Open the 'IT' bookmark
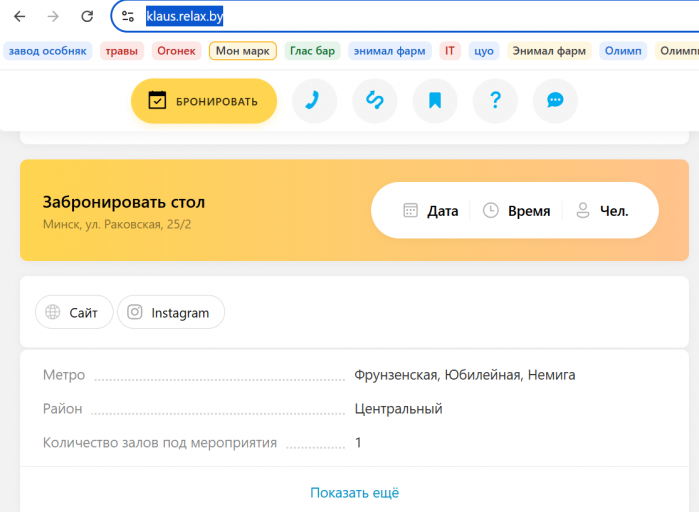The height and width of the screenshot is (512, 699). (x=450, y=51)
